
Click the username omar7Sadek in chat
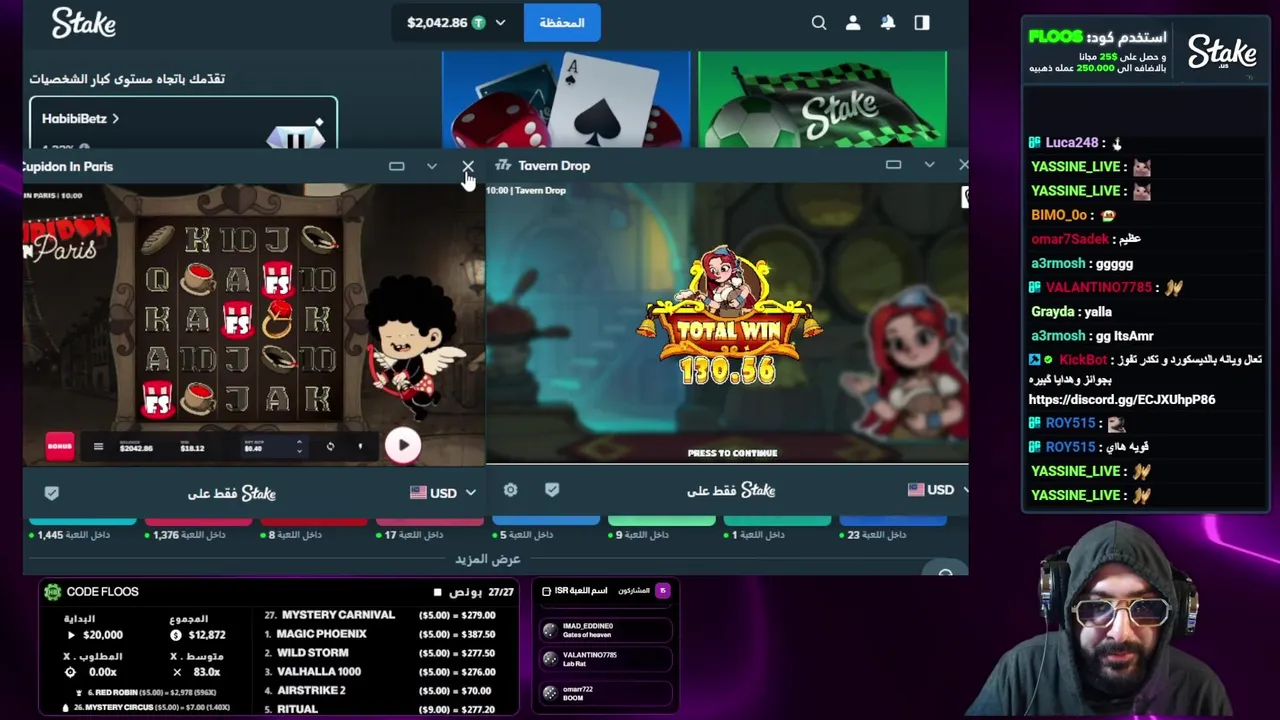click(x=1070, y=239)
